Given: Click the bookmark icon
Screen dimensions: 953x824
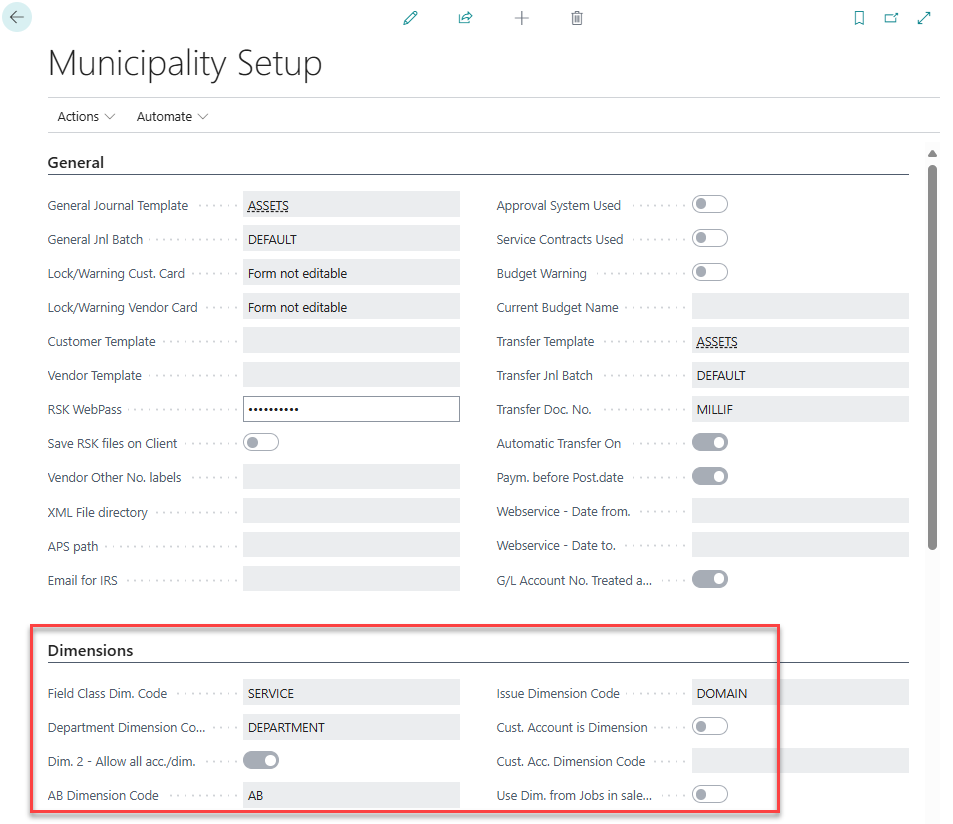Looking at the screenshot, I should [859, 18].
